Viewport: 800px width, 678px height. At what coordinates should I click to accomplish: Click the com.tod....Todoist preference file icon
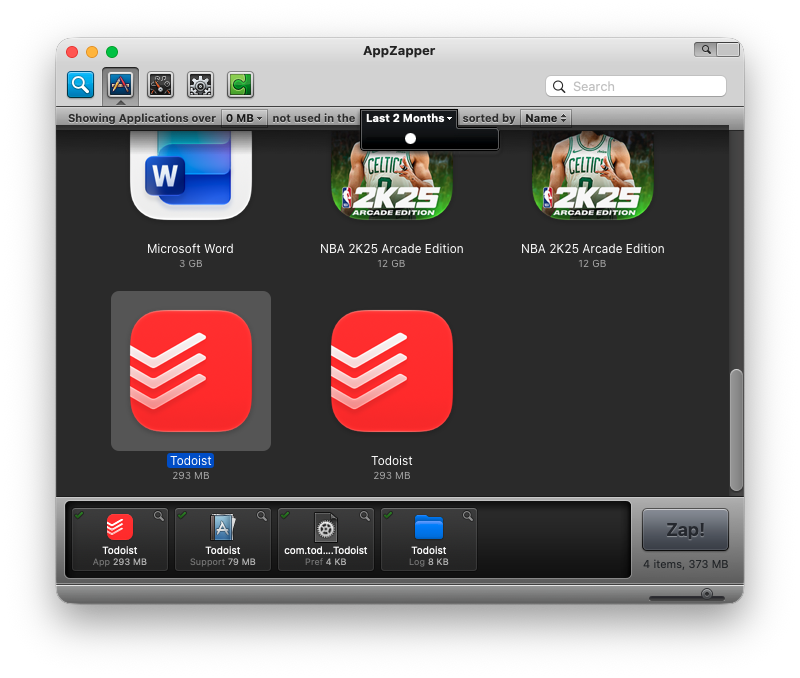[x=326, y=527]
